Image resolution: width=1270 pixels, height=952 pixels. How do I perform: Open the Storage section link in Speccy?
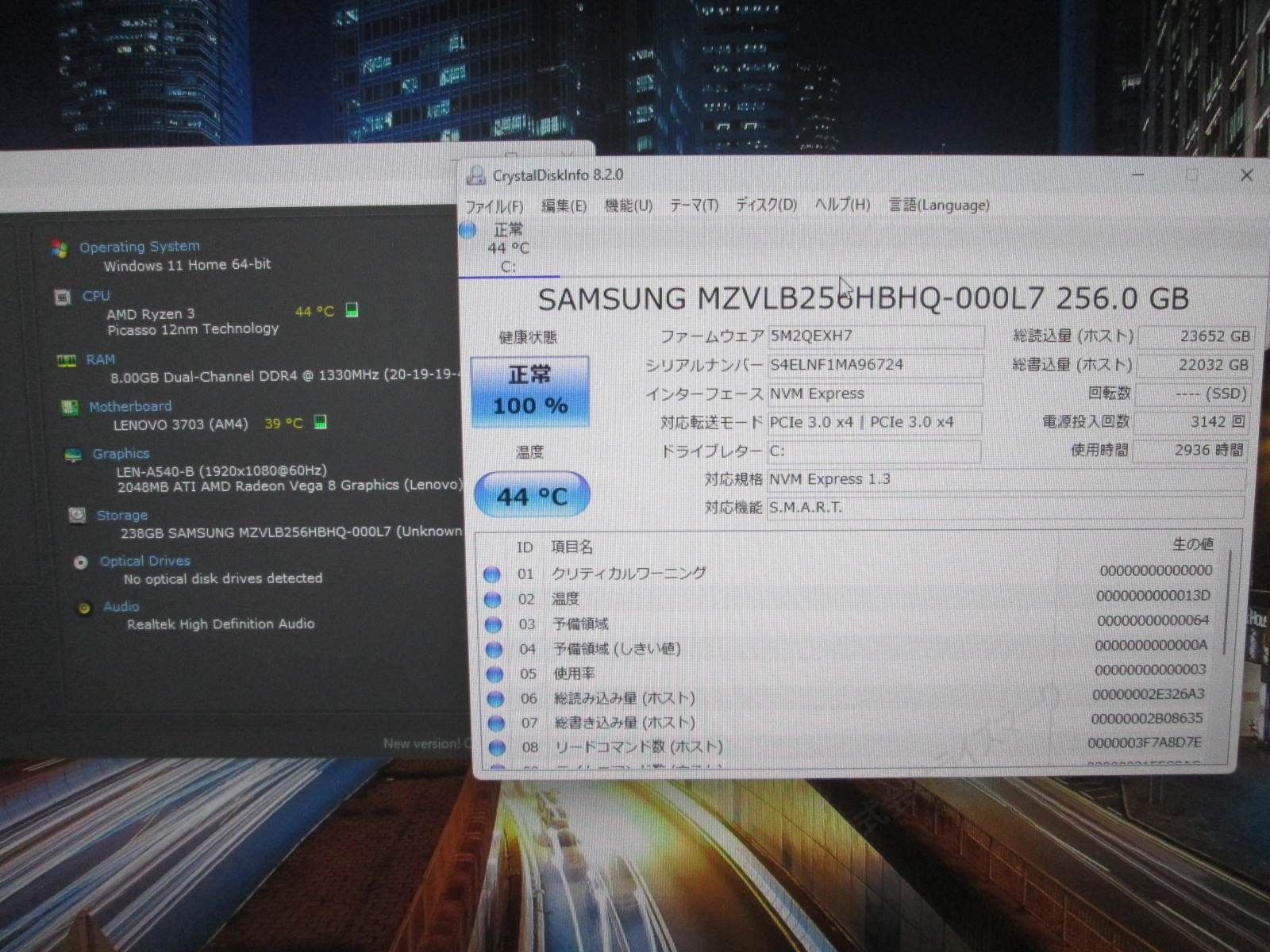122,515
